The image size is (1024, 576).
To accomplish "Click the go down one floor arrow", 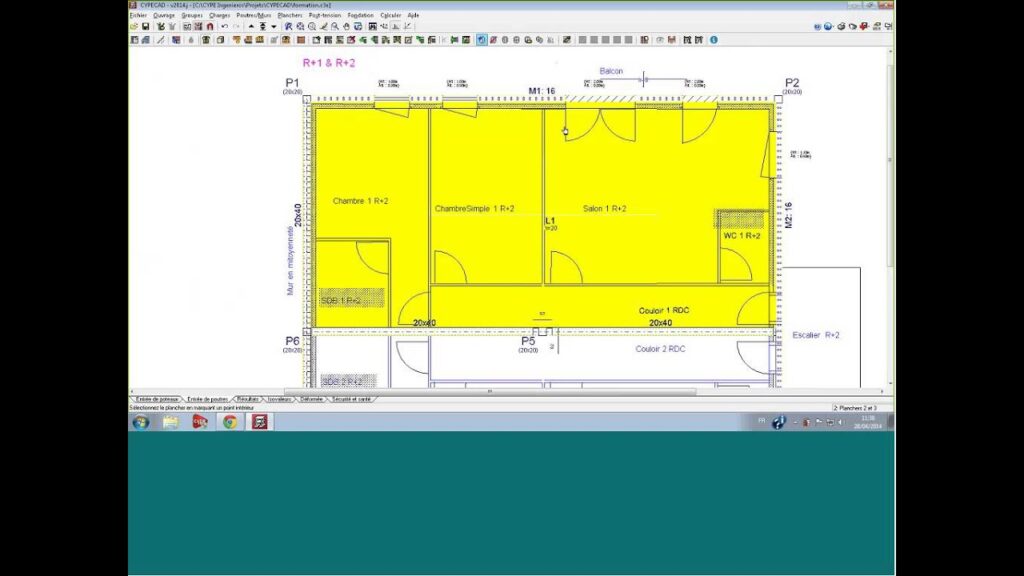I will (274, 27).
